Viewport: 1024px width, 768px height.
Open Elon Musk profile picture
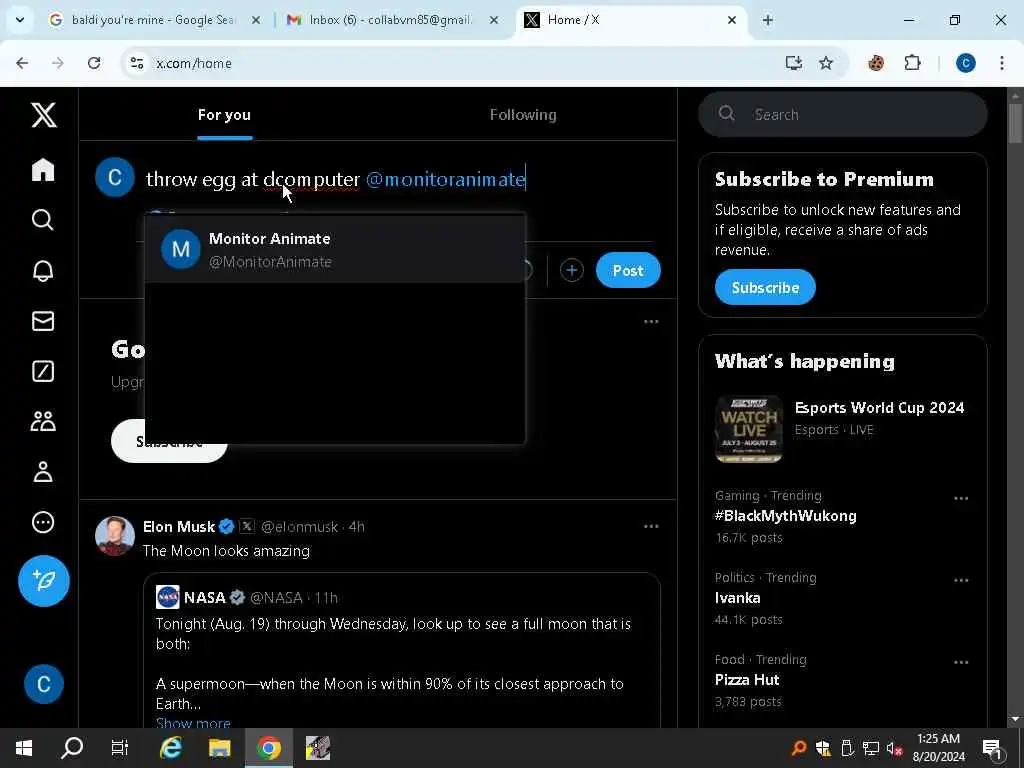click(x=115, y=536)
